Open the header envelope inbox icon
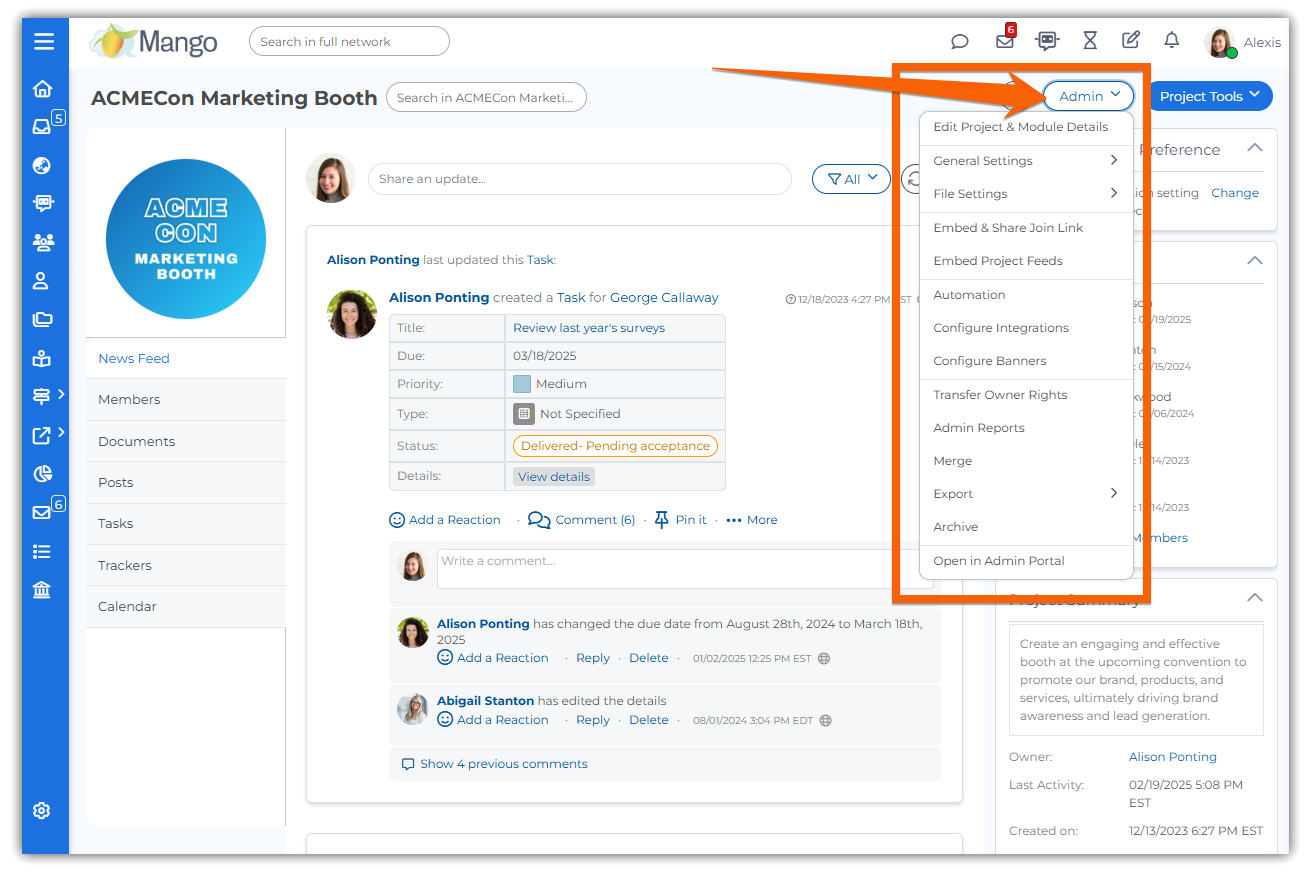Viewport: 1307px width, 878px height. (1004, 42)
